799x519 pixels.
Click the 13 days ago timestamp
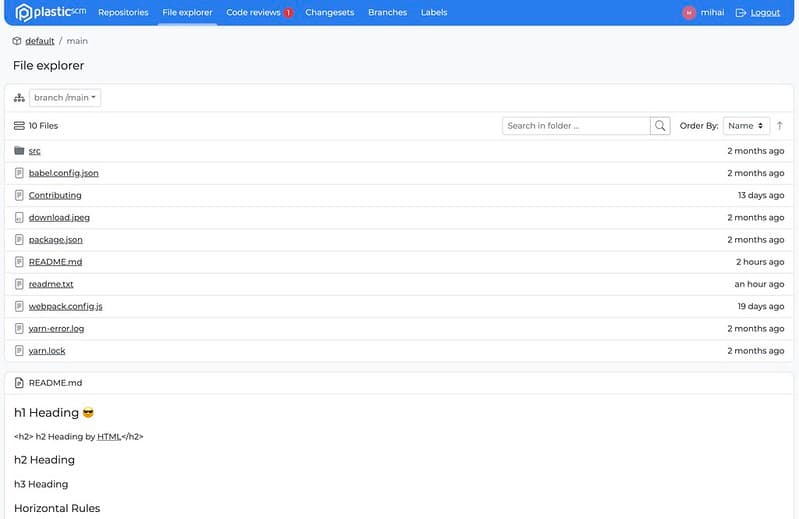pos(761,195)
